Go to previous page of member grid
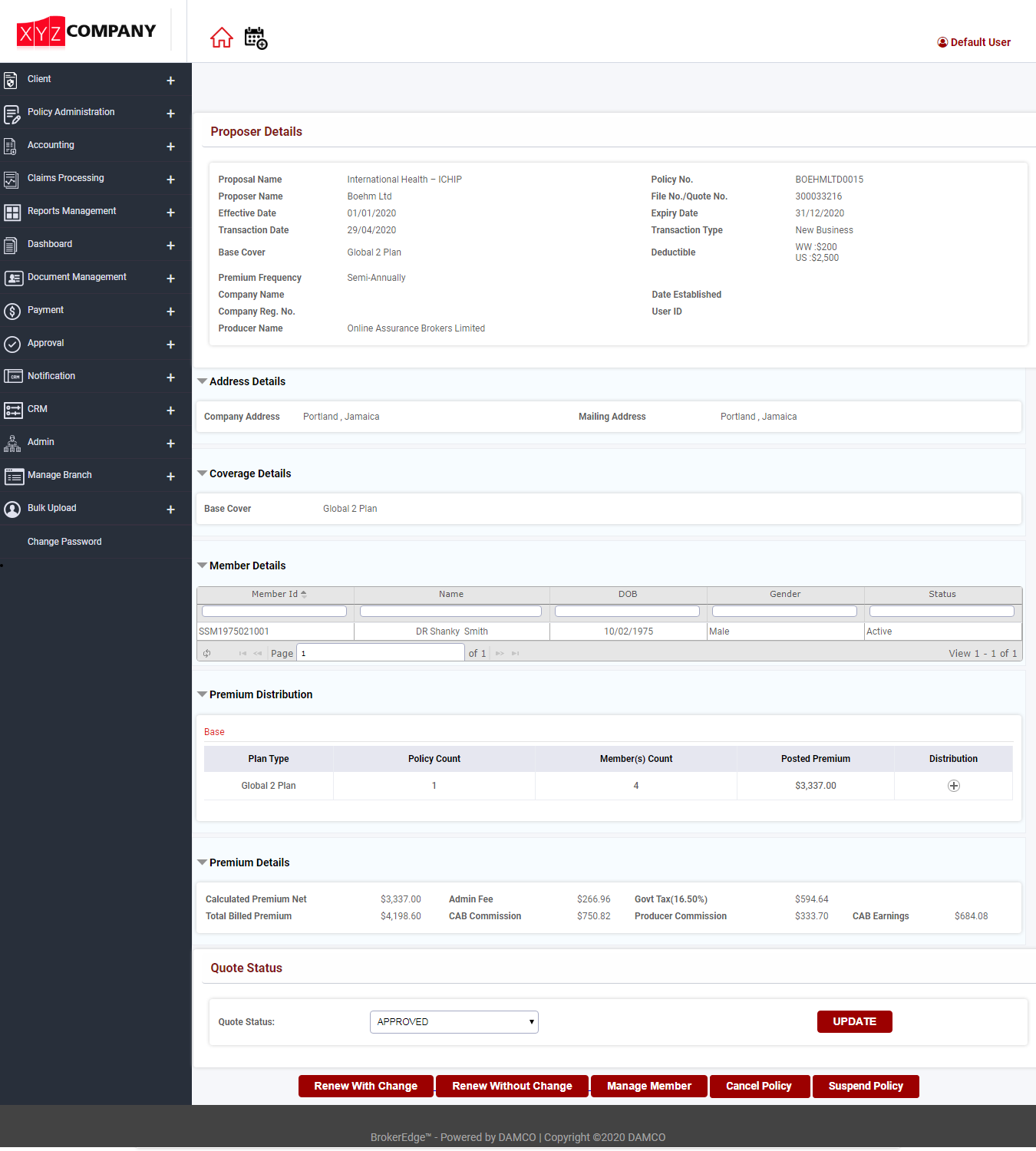Image resolution: width=1036 pixels, height=1151 pixels. point(258,654)
